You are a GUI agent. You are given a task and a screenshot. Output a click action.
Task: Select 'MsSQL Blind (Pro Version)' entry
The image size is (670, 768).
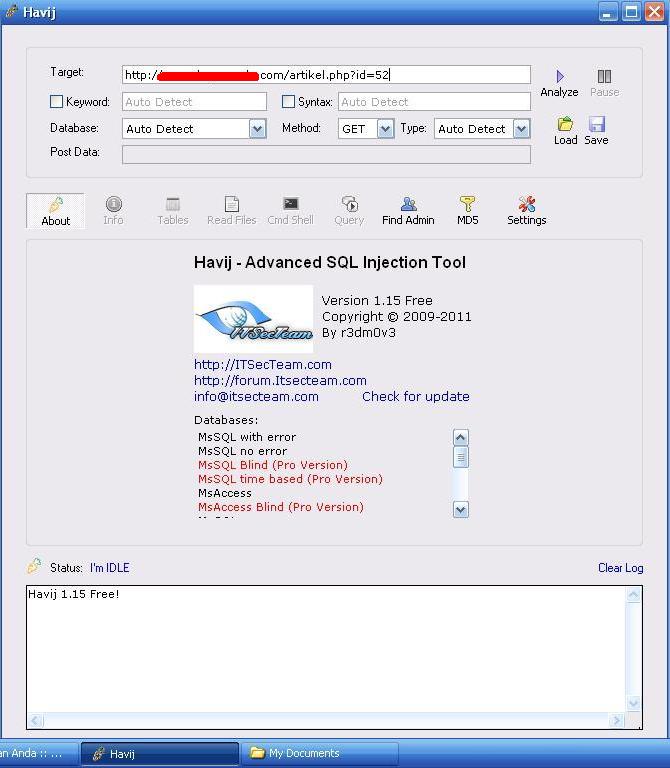273,465
